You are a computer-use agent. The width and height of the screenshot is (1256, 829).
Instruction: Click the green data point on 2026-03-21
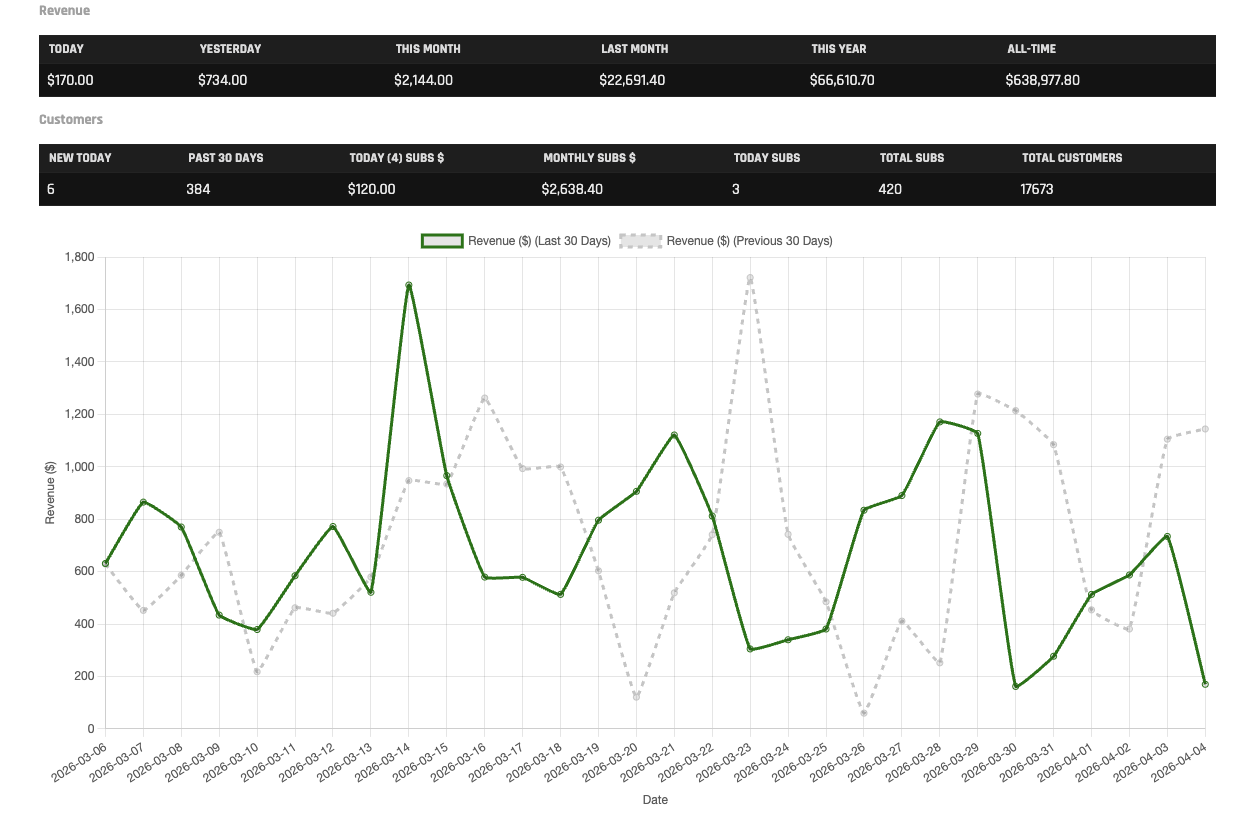pos(674,435)
